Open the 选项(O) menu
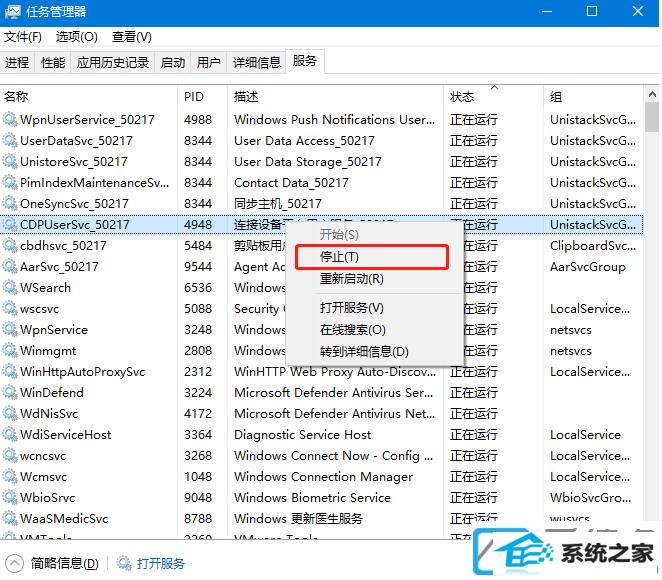 [76, 37]
